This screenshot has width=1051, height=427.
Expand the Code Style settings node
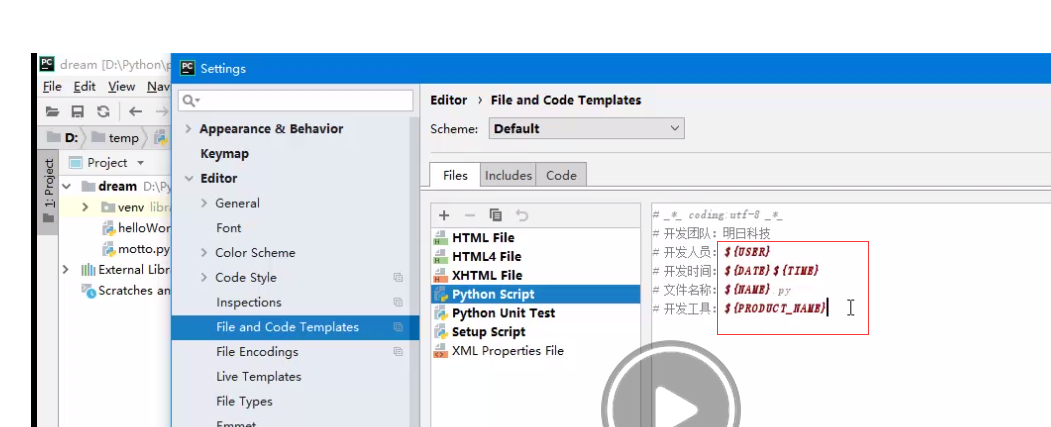(x=204, y=278)
